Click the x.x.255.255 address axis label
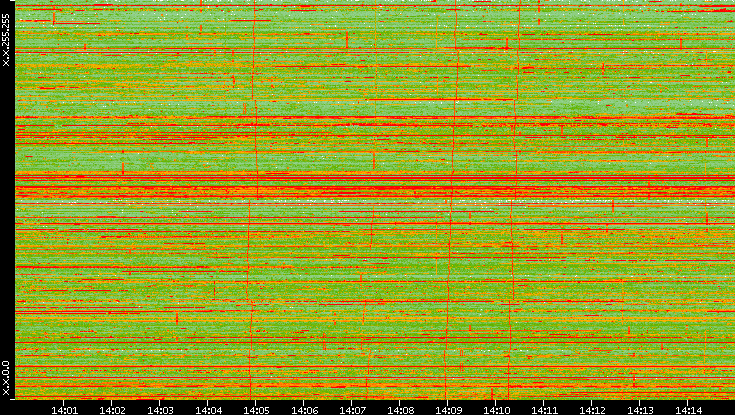 coord(6,40)
